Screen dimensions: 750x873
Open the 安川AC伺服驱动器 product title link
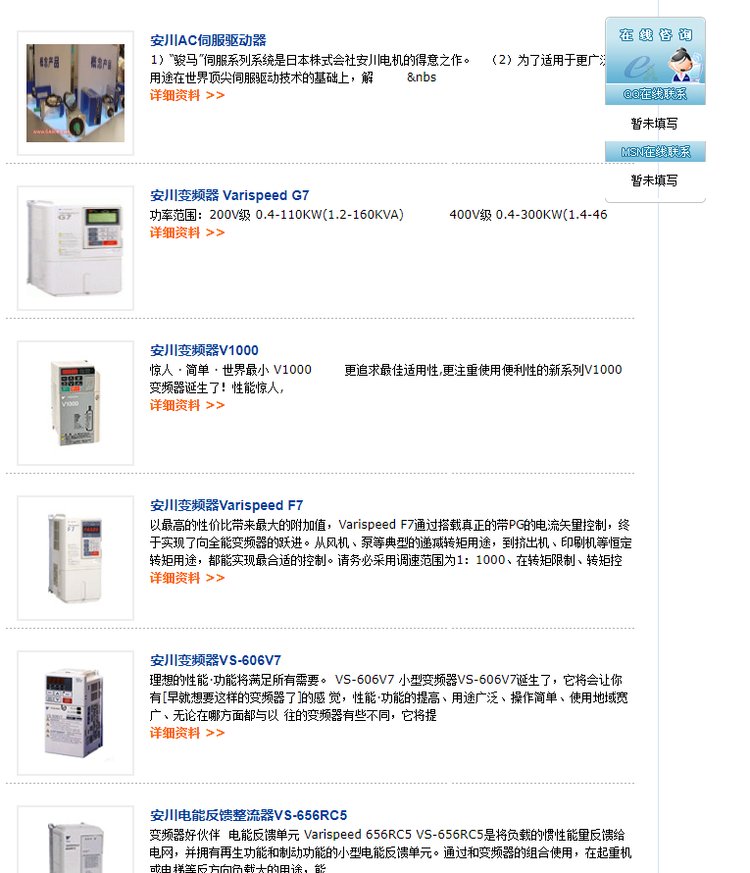coord(208,40)
